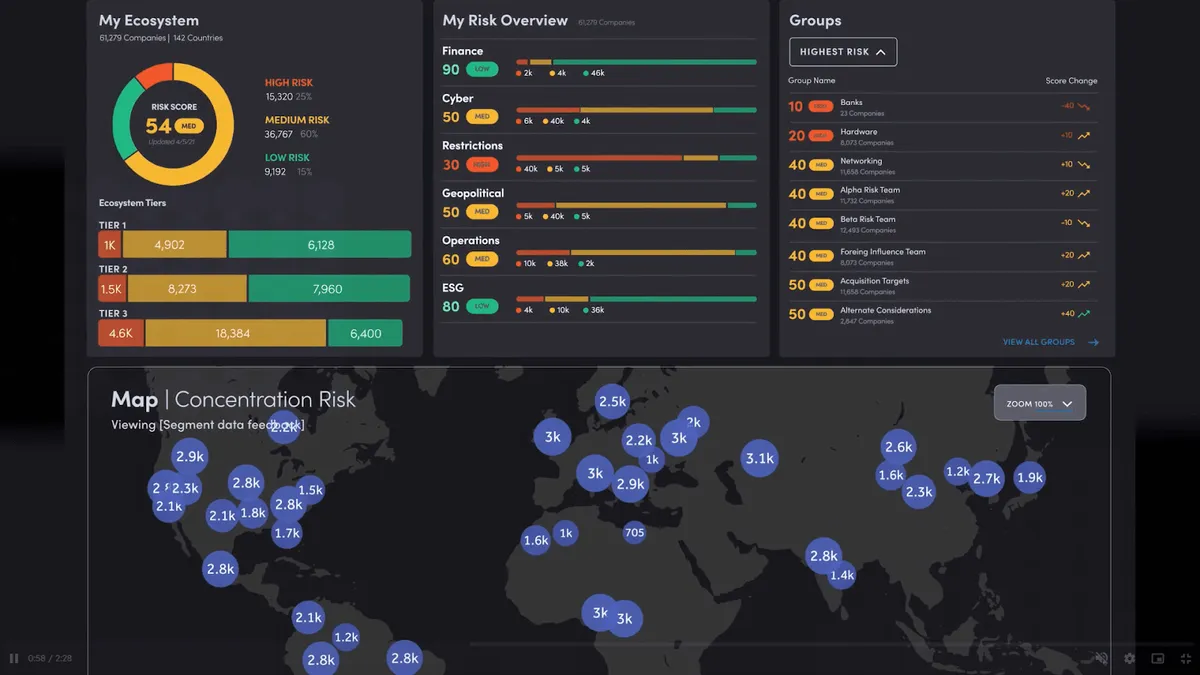Select the 705 cluster bubble on the map
Screen dimensions: 1200x675
coord(634,533)
